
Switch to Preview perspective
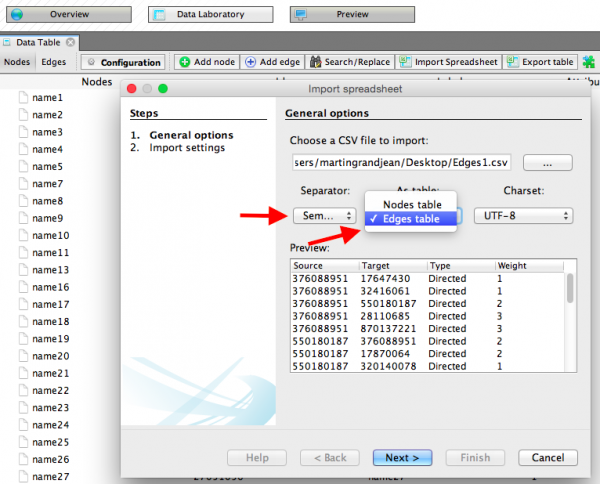(338, 15)
